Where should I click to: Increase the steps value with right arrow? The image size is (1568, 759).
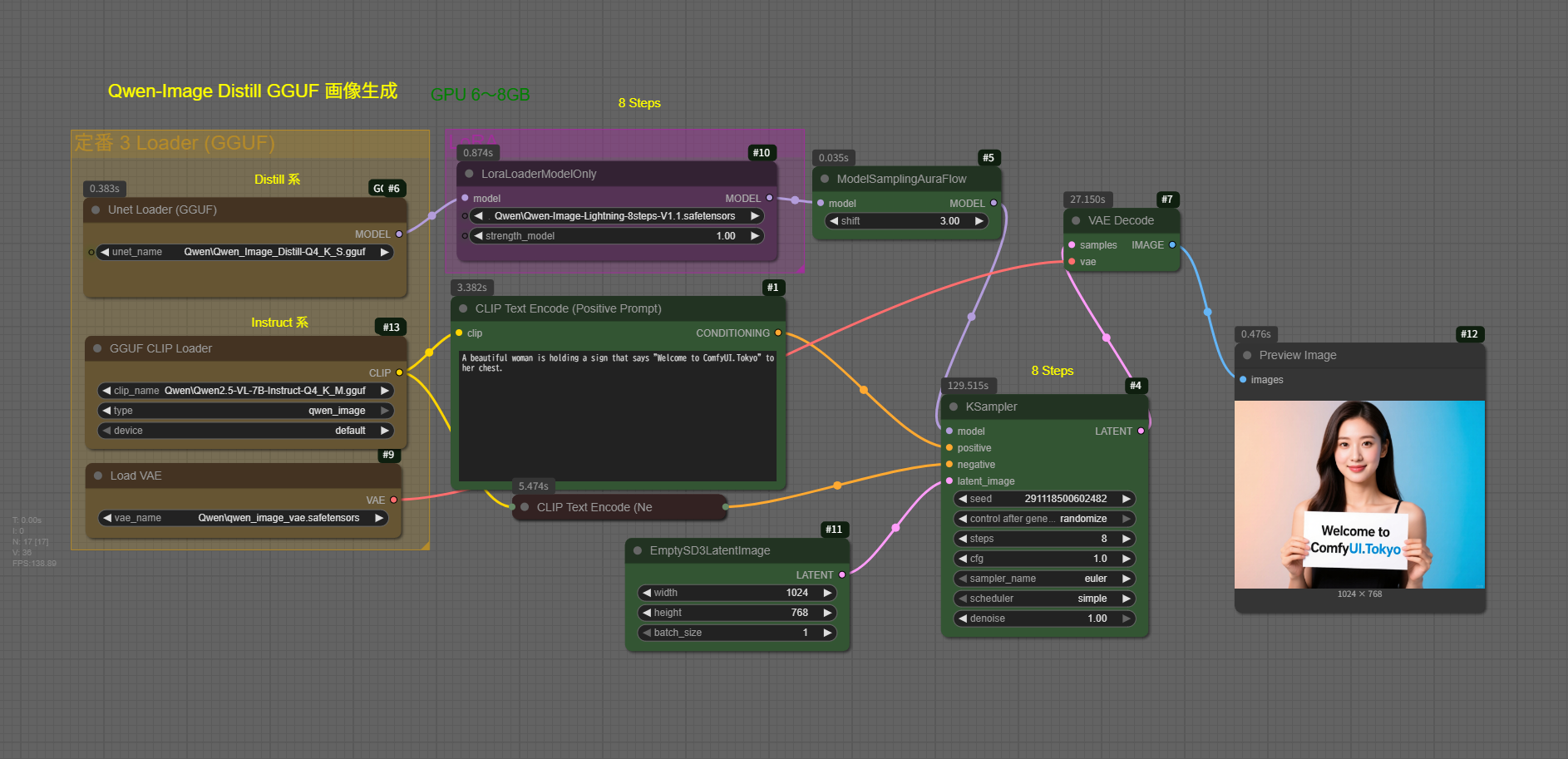pos(1127,539)
